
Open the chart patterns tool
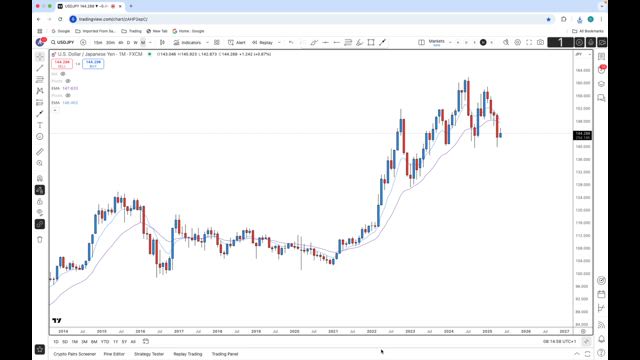40,91
